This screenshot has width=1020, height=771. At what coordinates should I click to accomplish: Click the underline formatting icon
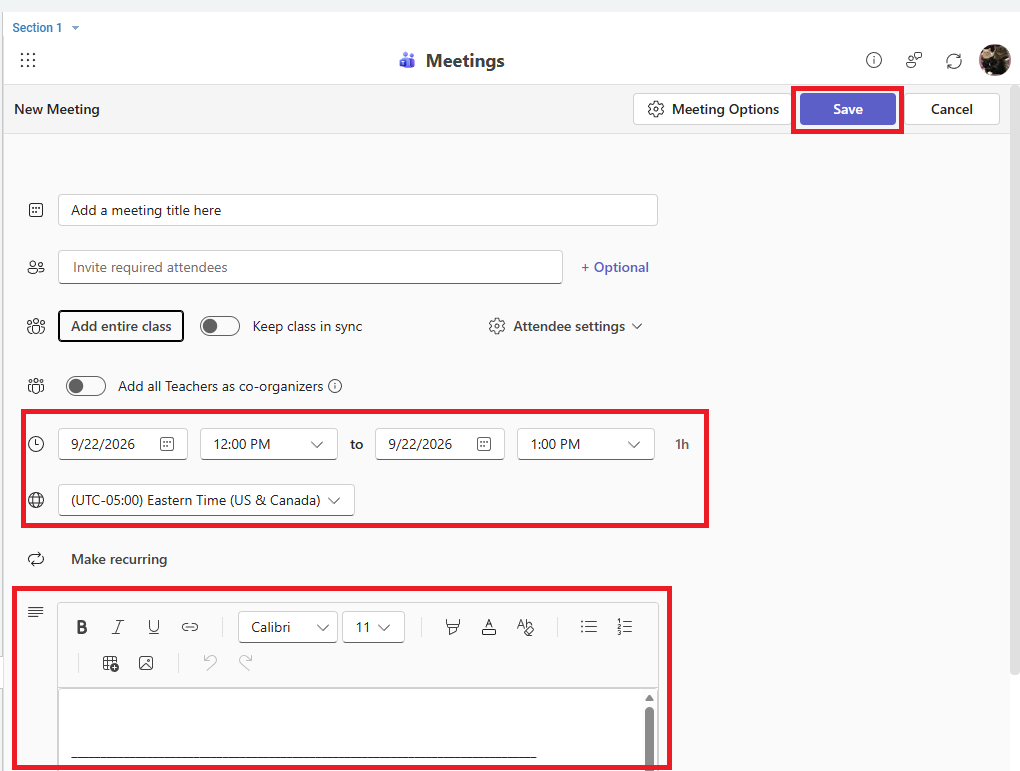154,627
